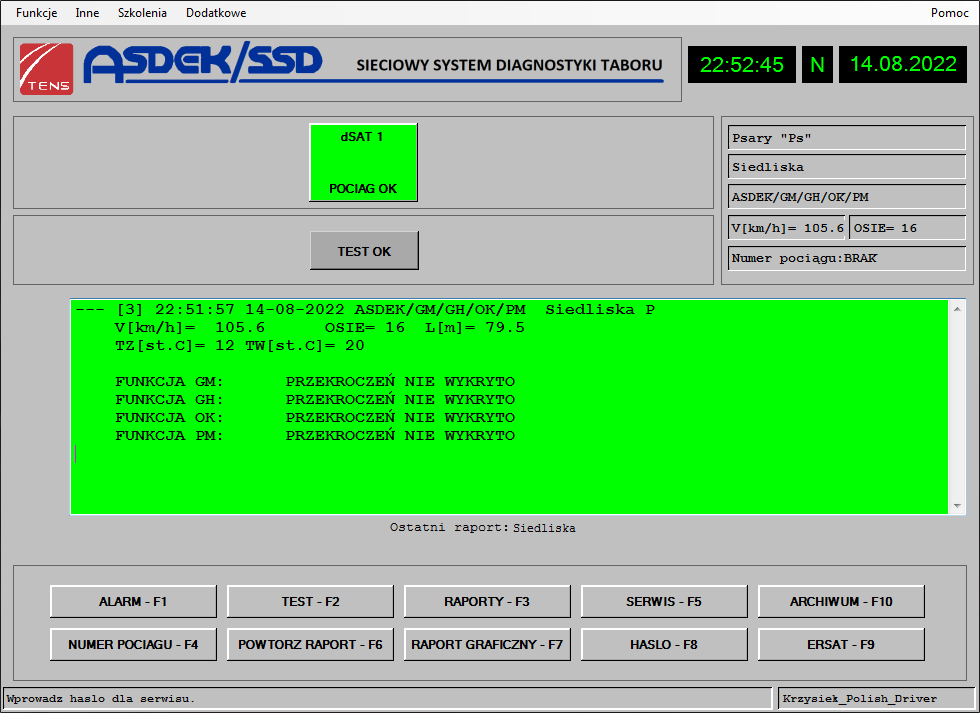
Task: Click POWTORZ RAPORT - F6 button
Action: 310,644
